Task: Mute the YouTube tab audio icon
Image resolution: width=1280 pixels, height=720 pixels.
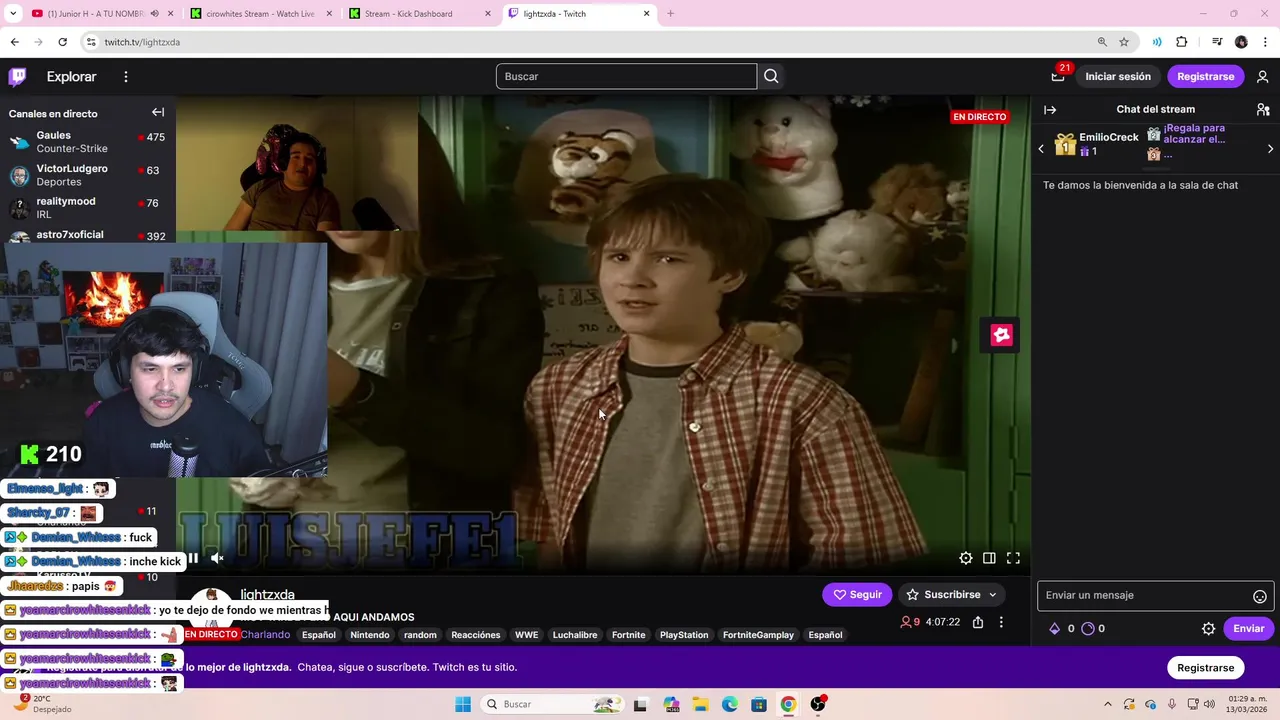Action: coord(154,14)
